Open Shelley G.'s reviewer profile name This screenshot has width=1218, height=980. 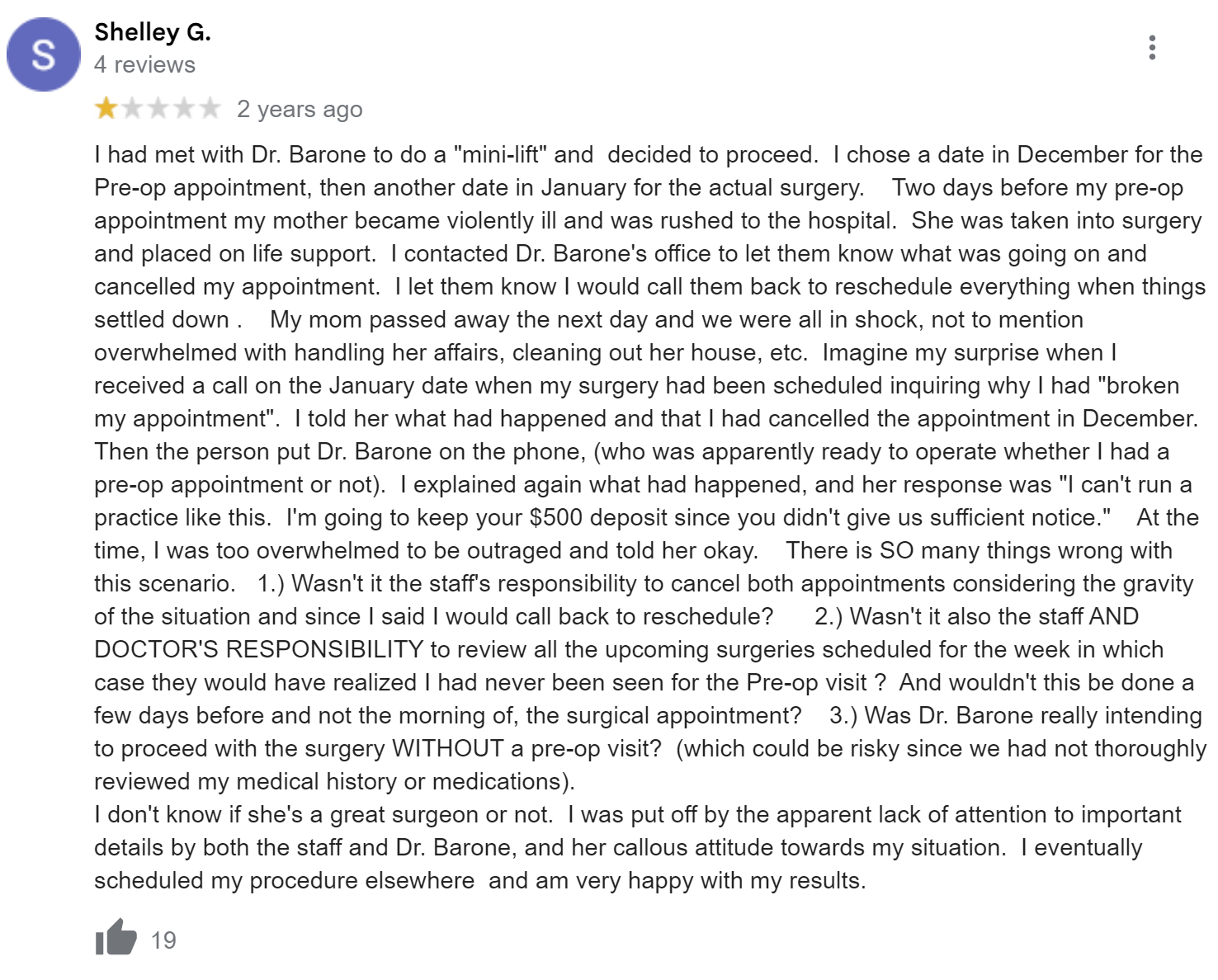tap(153, 32)
